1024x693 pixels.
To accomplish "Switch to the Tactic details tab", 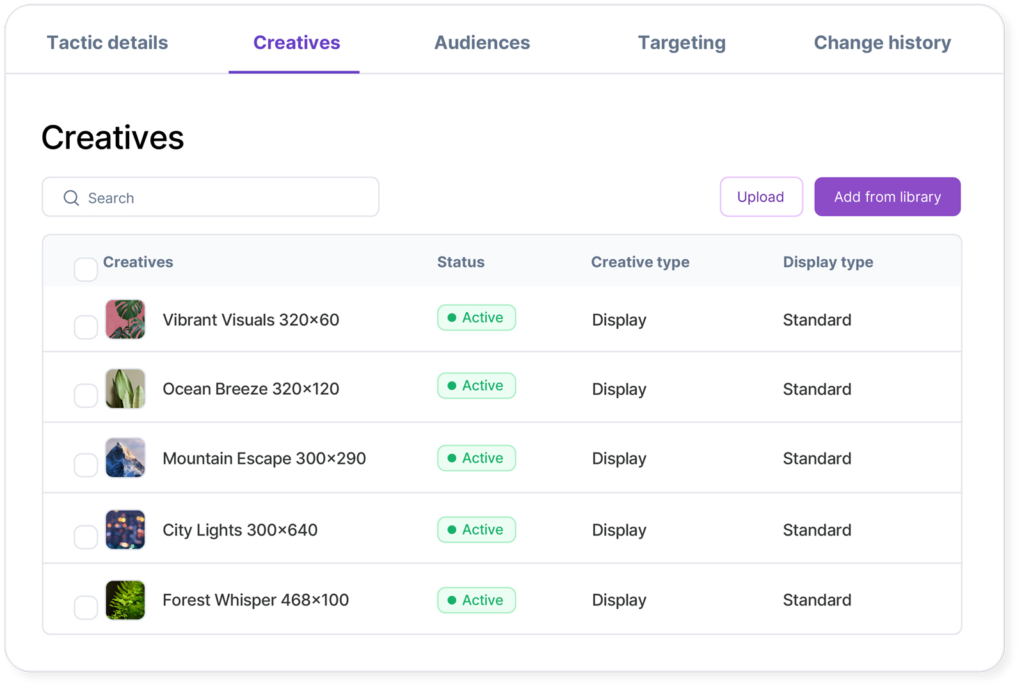I will [107, 43].
